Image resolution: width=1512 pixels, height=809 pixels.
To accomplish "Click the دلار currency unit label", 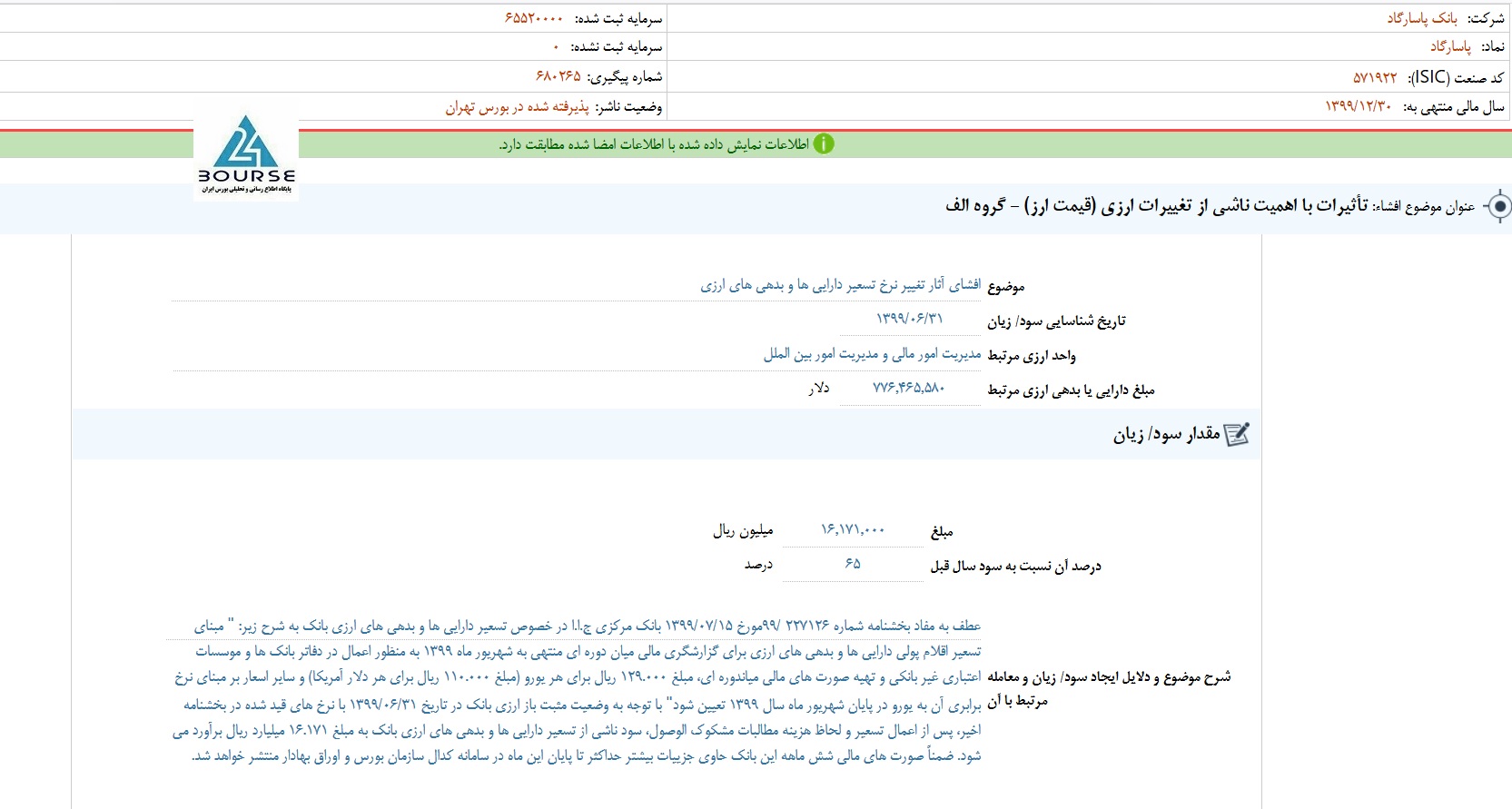I will [x=819, y=388].
